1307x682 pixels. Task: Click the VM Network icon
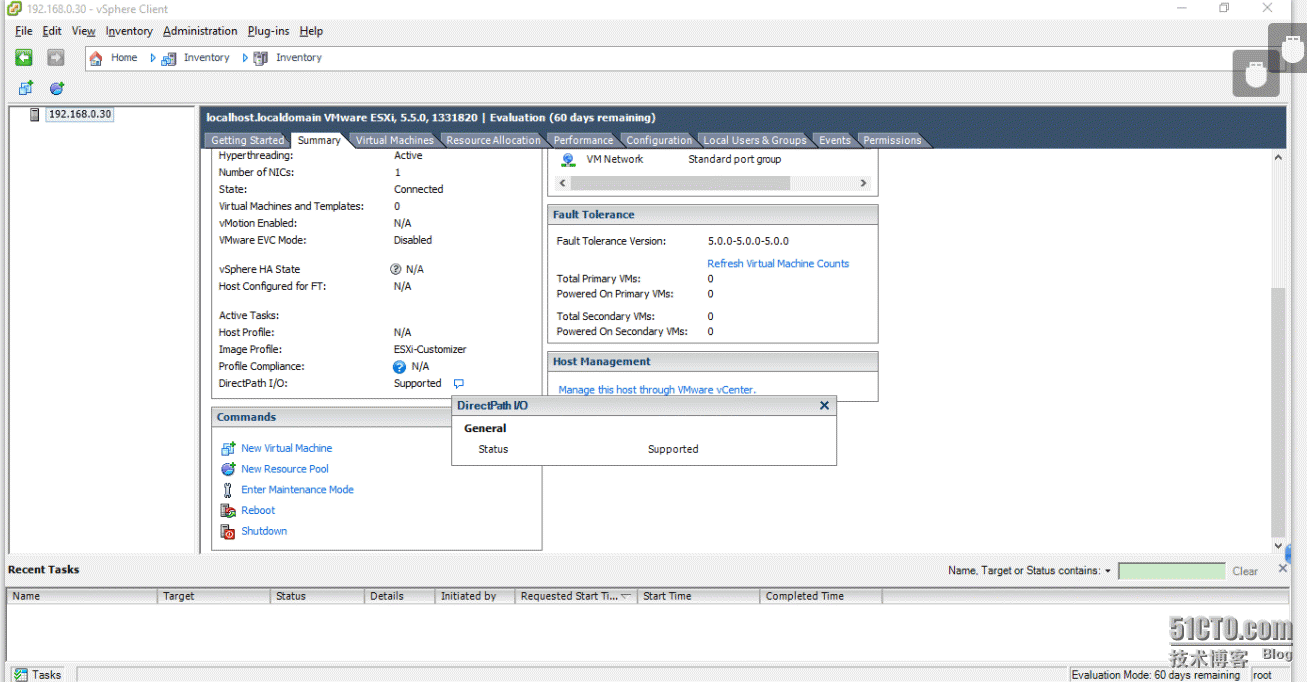tap(568, 159)
